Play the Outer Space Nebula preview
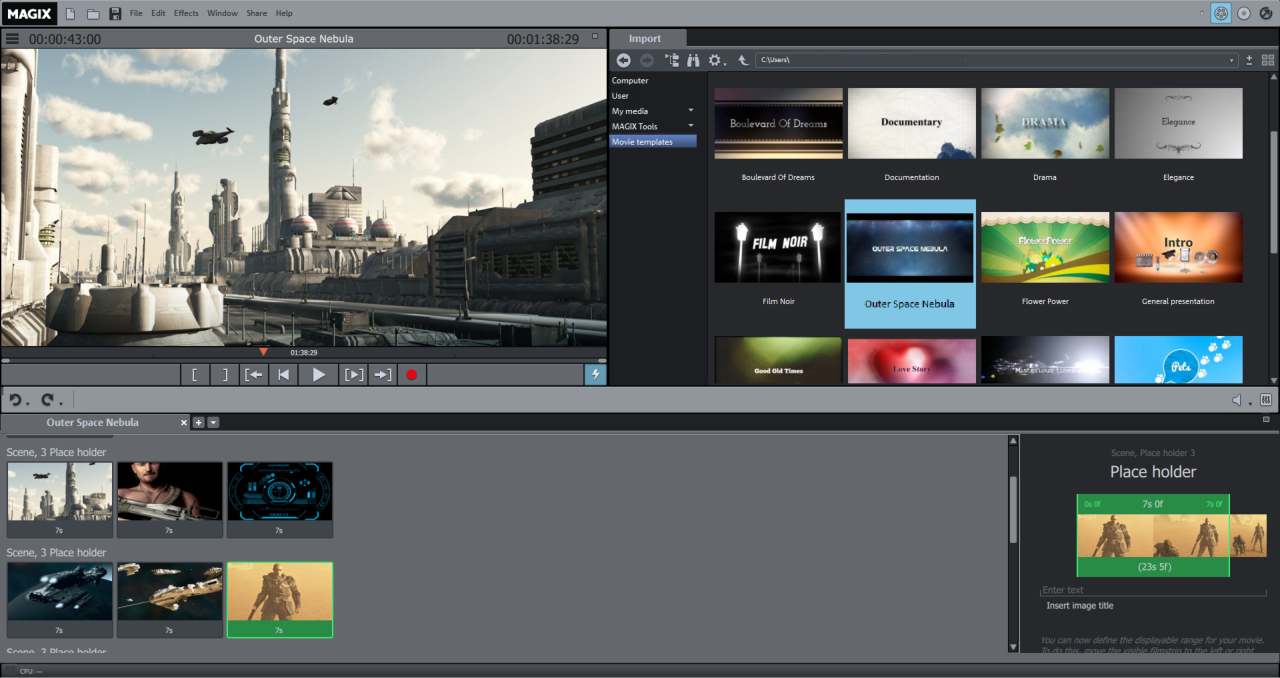 coord(318,374)
